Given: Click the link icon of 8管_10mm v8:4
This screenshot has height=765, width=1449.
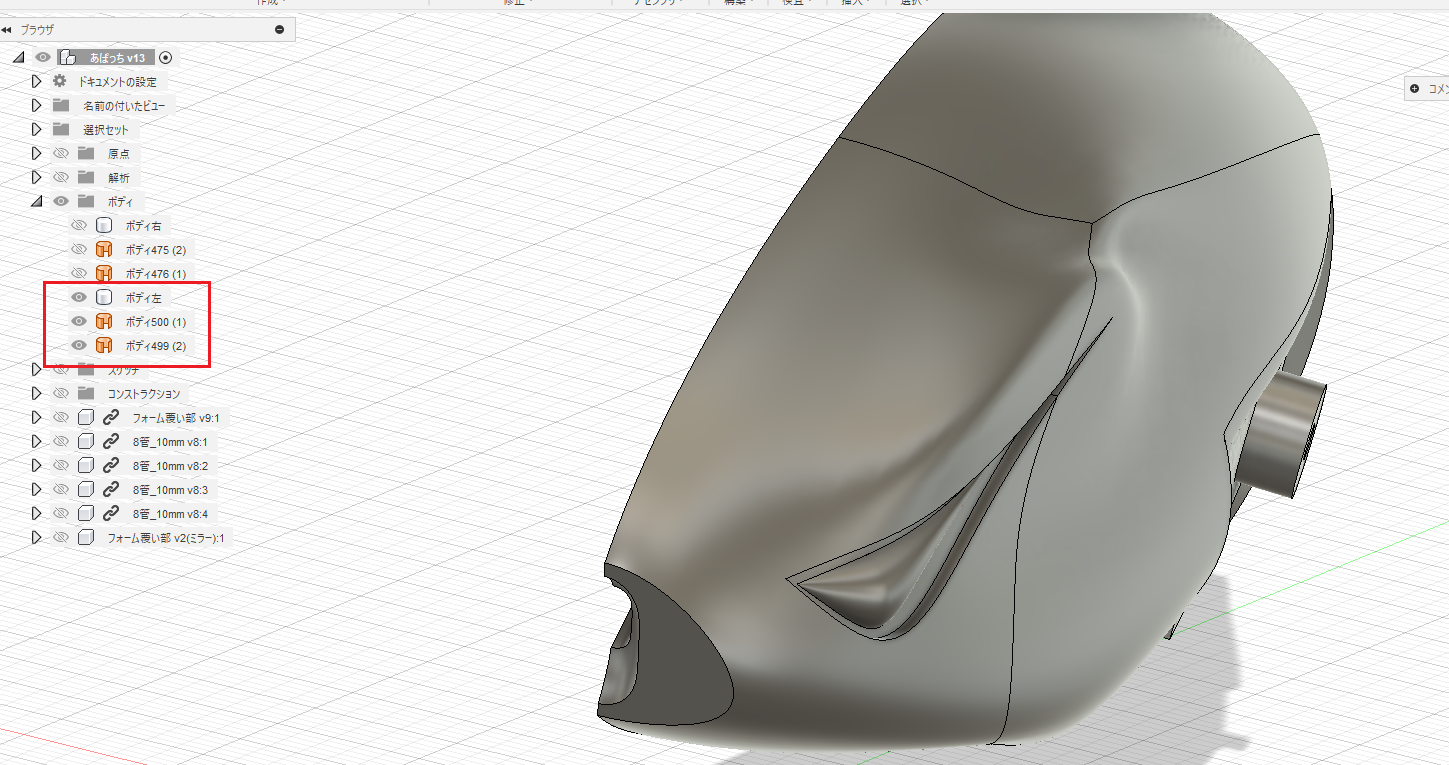Looking at the screenshot, I should point(111,513).
